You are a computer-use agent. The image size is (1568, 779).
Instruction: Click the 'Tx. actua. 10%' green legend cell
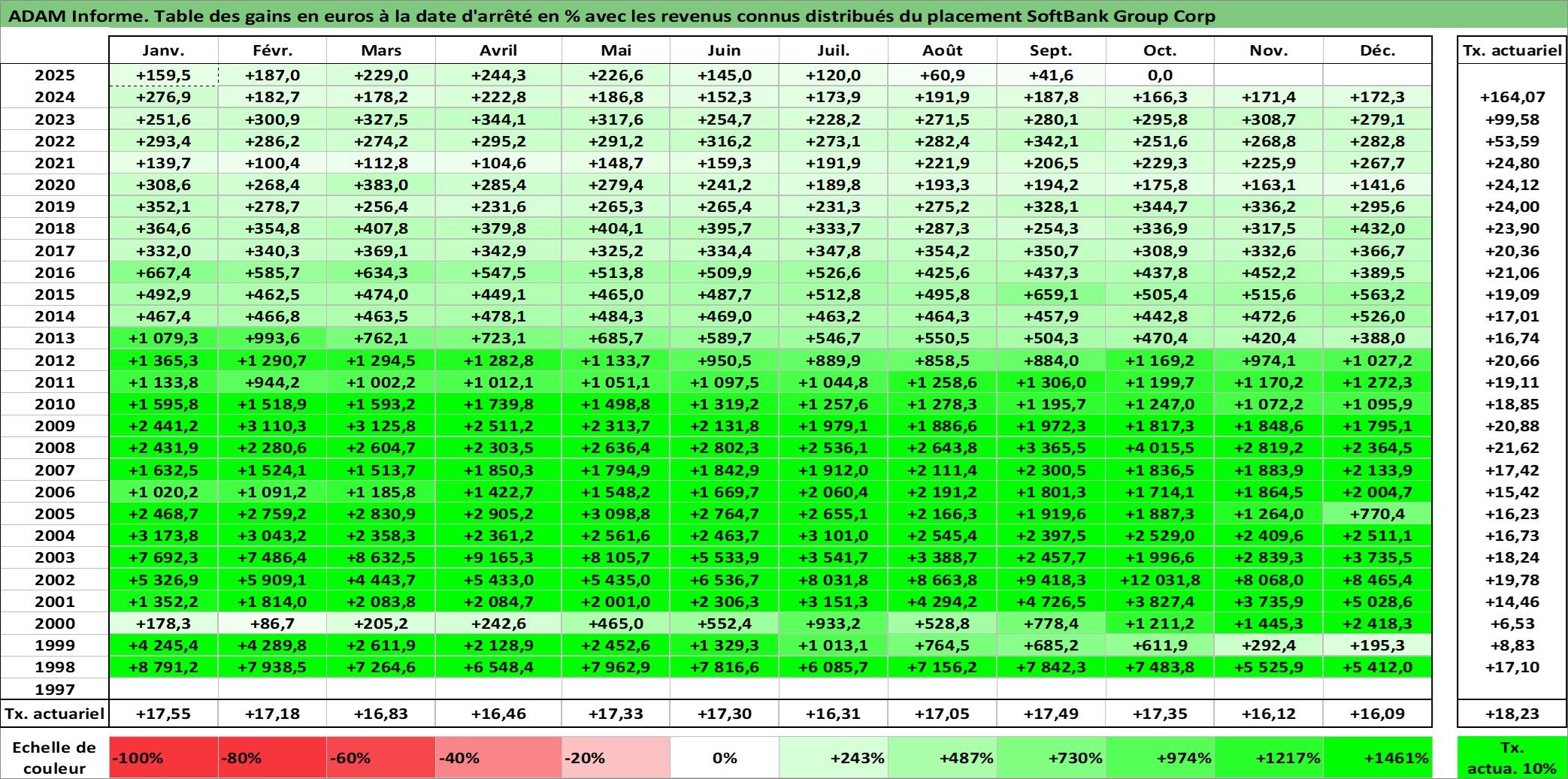pos(1512,757)
